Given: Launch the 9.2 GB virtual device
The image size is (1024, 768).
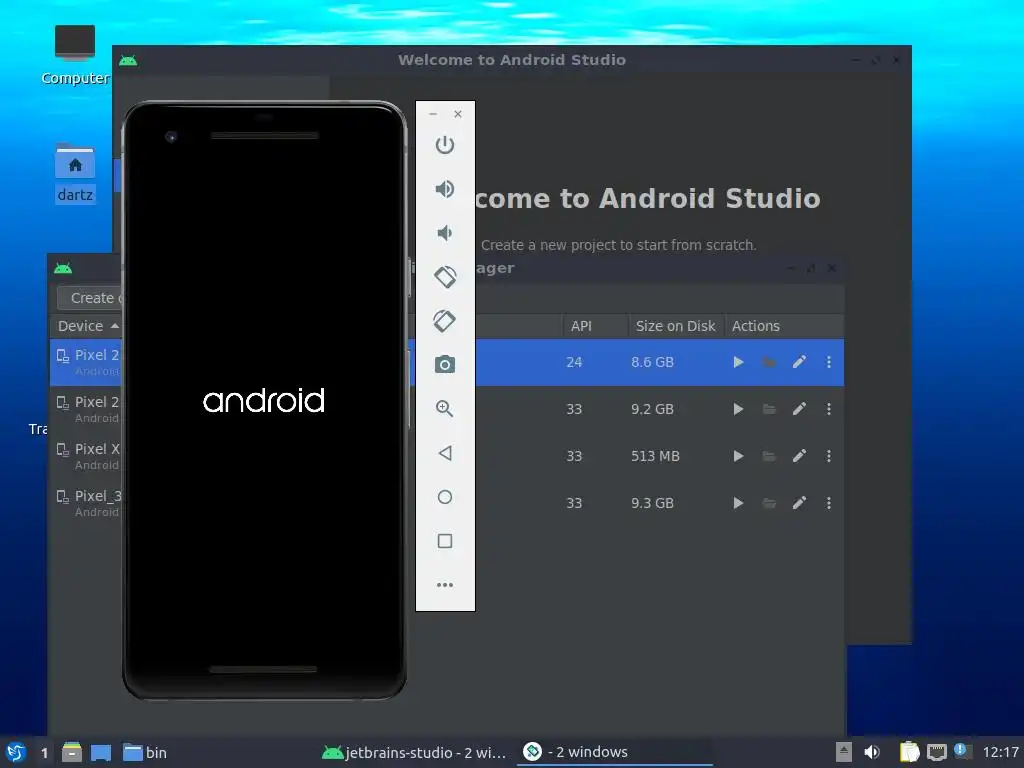Looking at the screenshot, I should pos(738,409).
